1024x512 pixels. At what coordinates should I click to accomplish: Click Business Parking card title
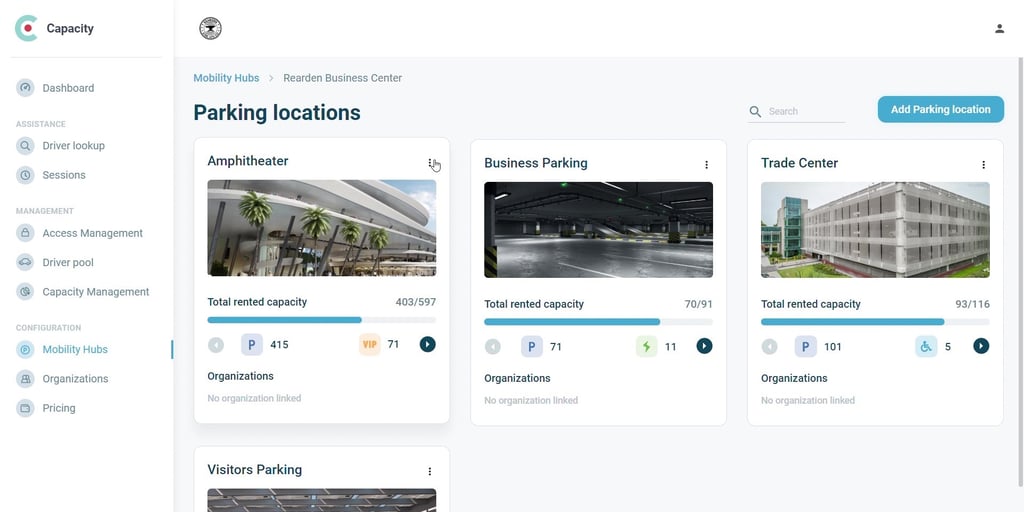click(x=536, y=163)
